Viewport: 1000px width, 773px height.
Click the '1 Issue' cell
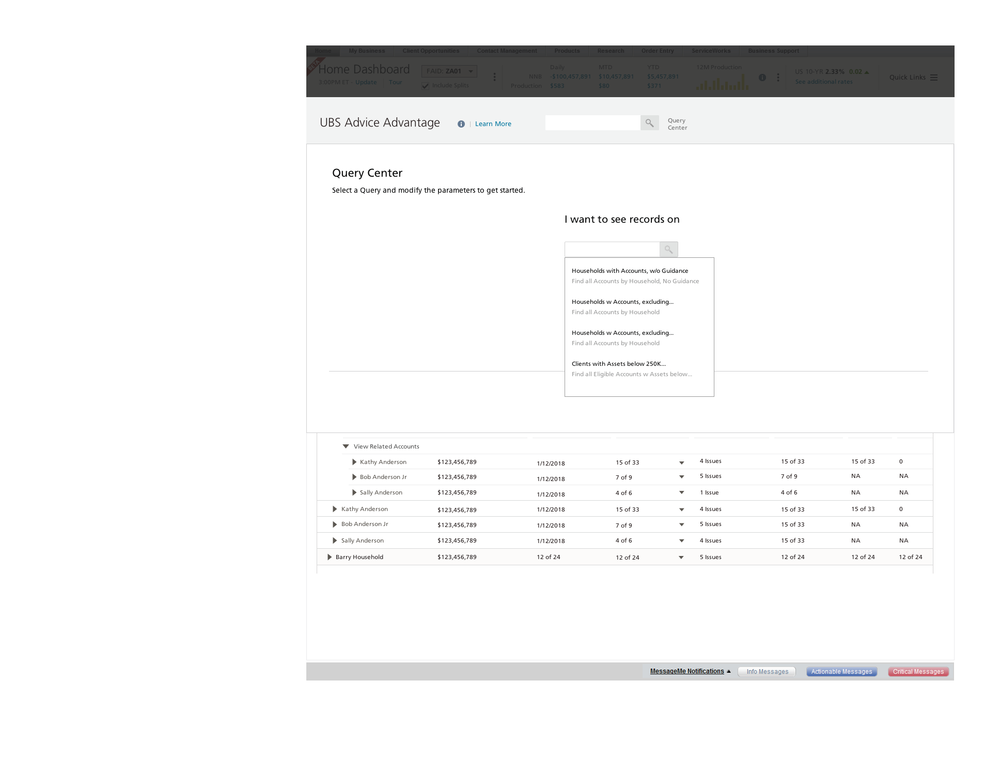(709, 492)
